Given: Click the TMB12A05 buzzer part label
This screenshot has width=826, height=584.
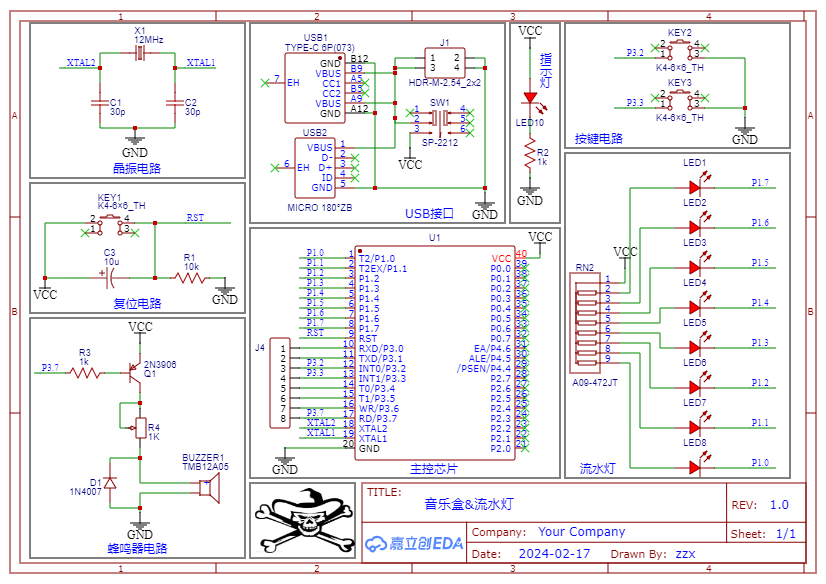Looking at the screenshot, I should click(x=205, y=467).
